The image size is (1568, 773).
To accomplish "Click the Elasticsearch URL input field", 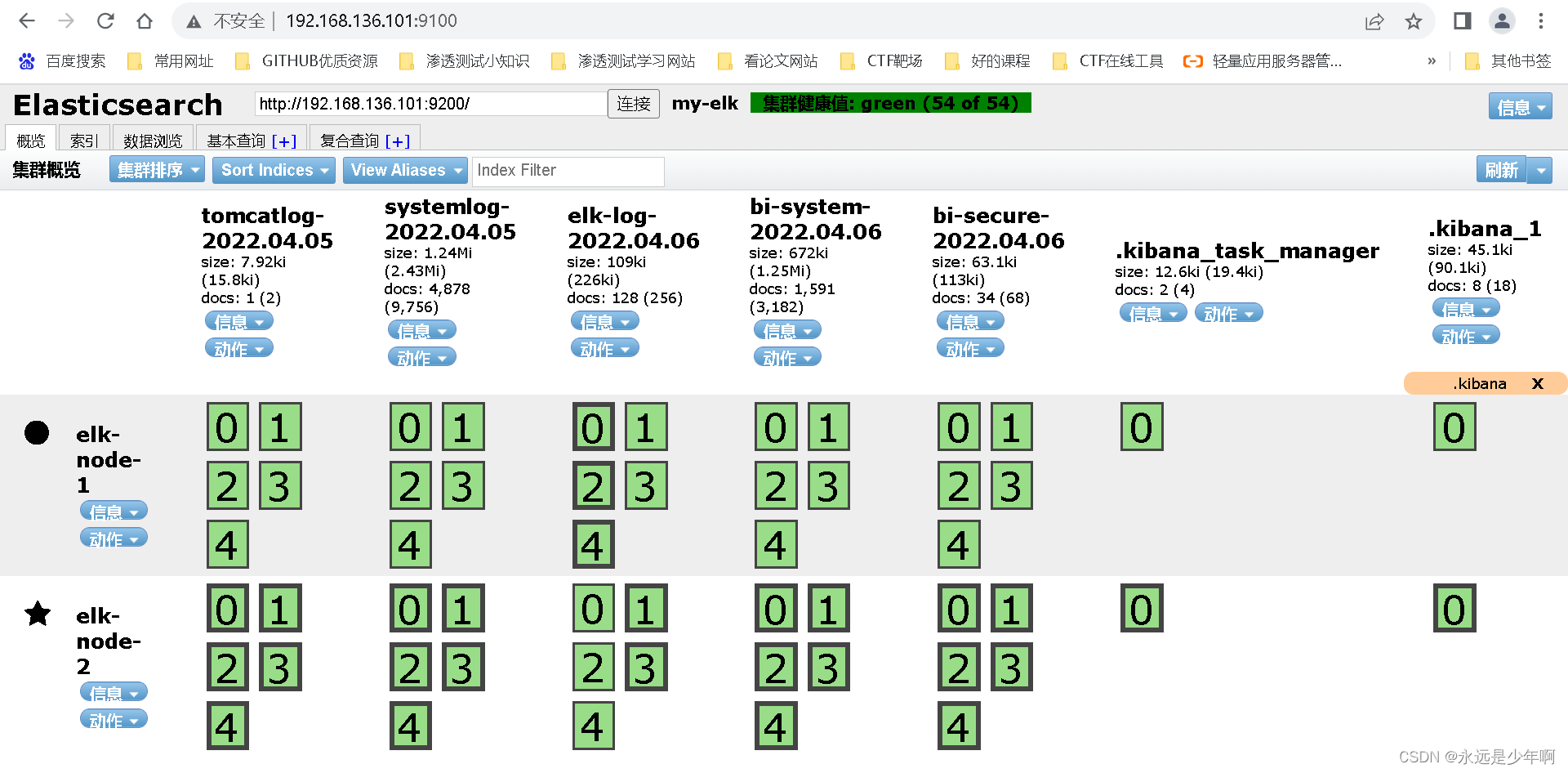I will (430, 104).
